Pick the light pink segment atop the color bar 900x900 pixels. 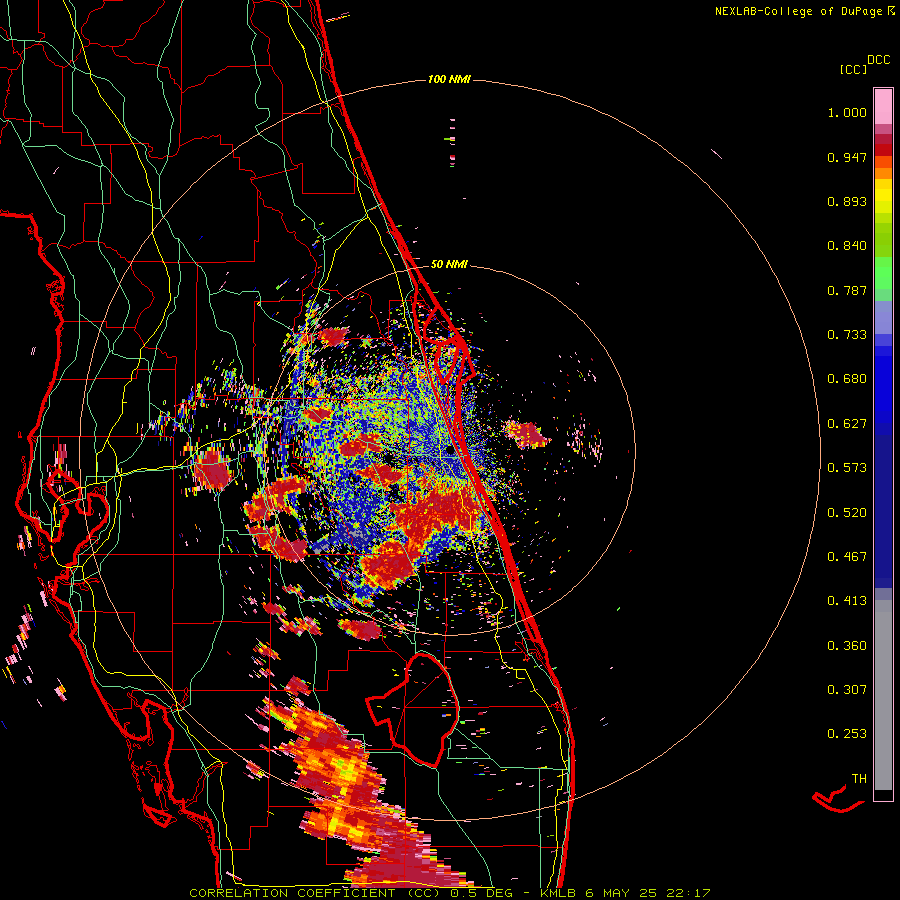[883, 106]
